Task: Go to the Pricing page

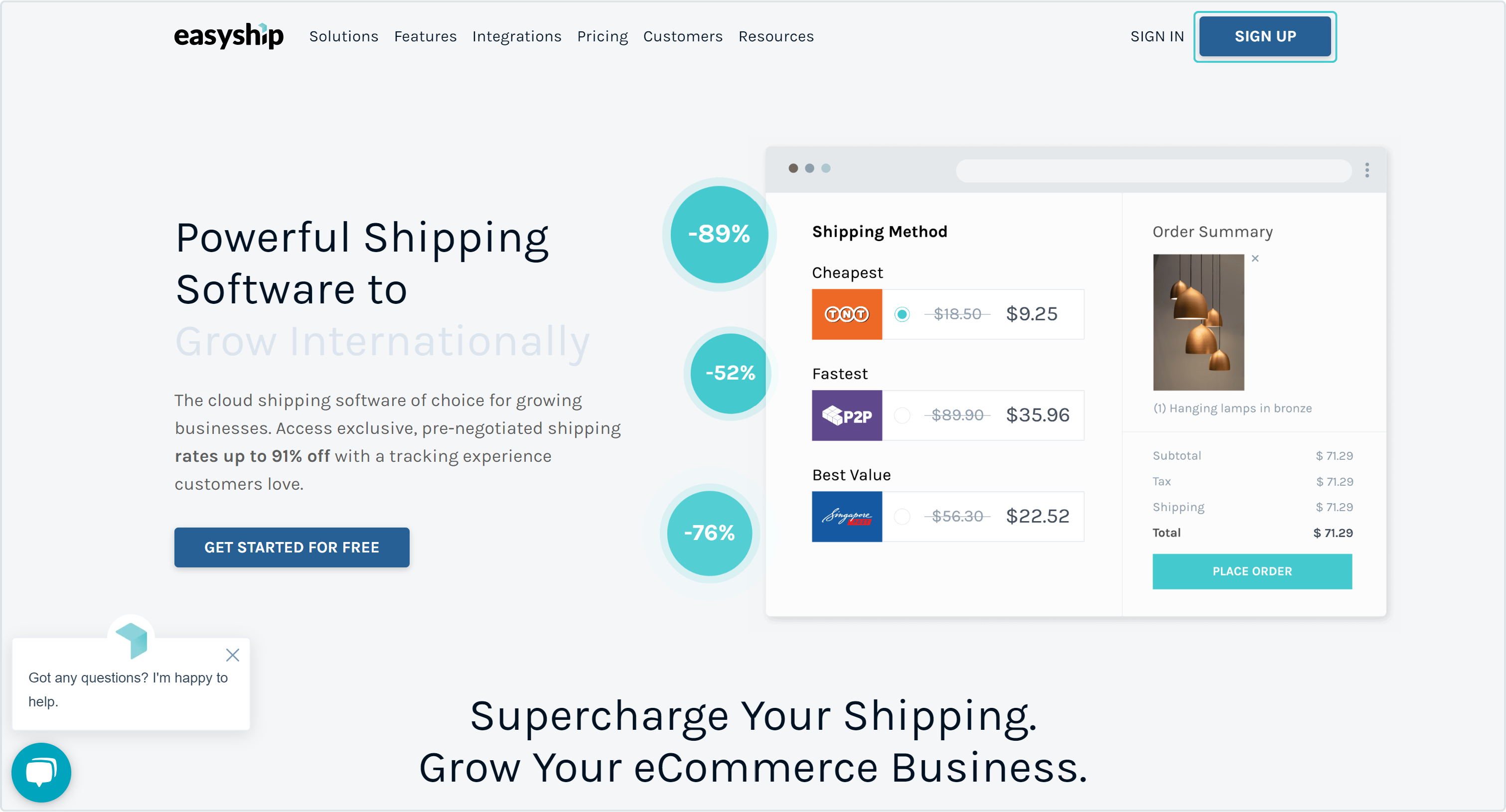Action: click(x=602, y=36)
